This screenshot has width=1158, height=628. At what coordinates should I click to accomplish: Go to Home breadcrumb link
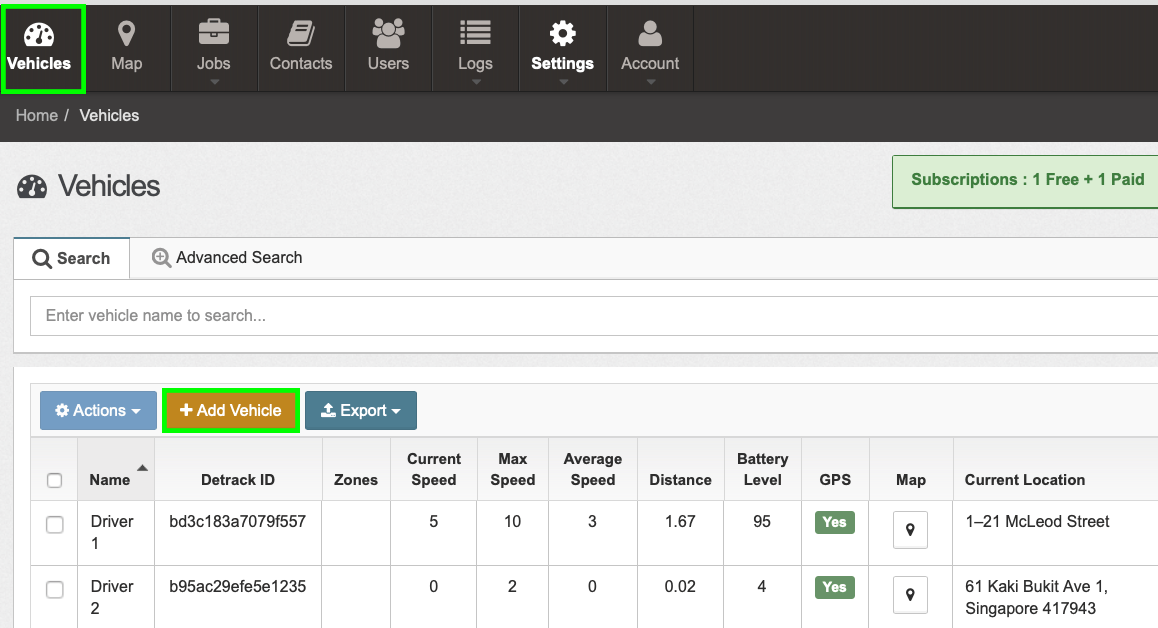[x=36, y=116]
